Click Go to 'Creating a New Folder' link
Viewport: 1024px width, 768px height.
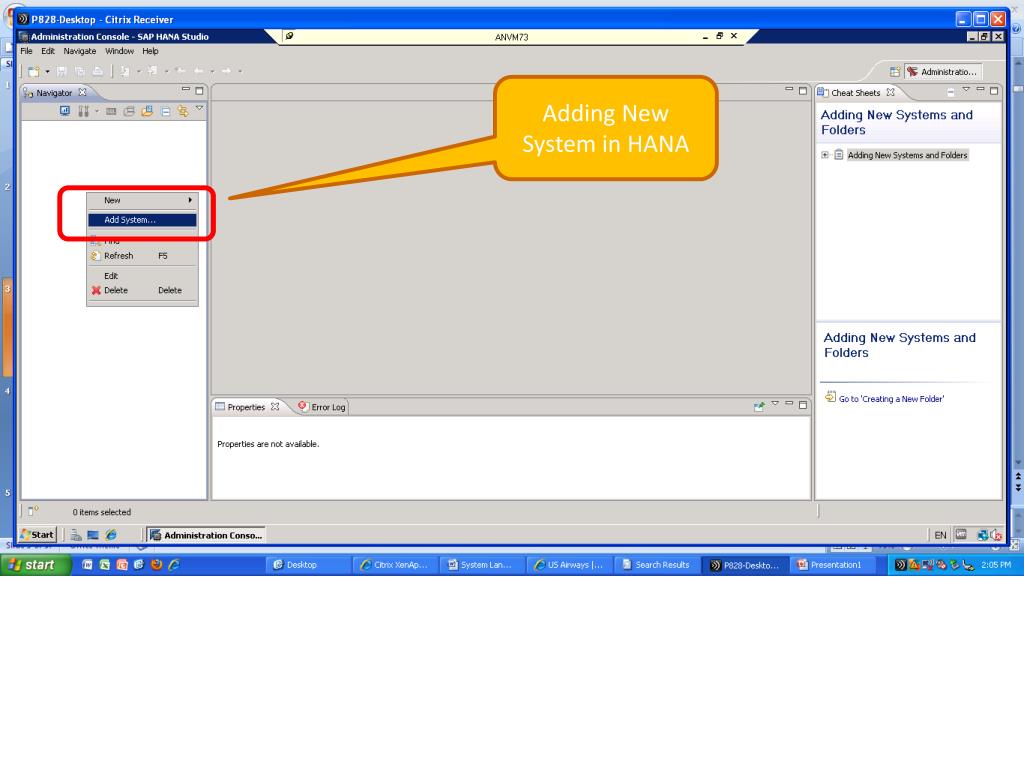891,399
